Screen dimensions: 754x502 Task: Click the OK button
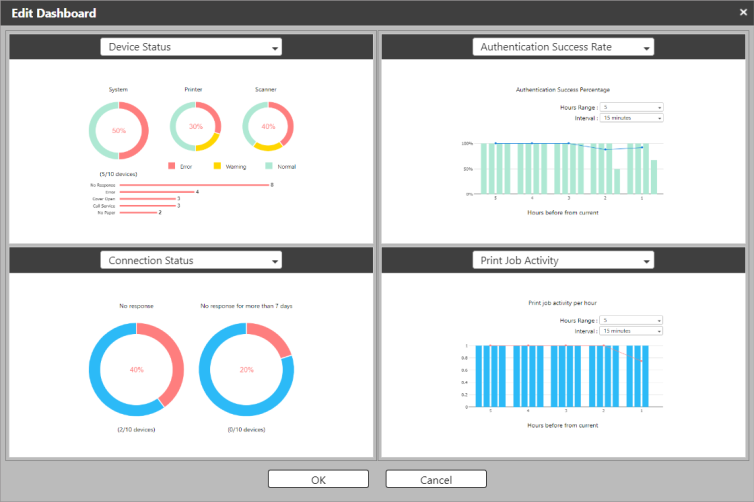coord(318,479)
